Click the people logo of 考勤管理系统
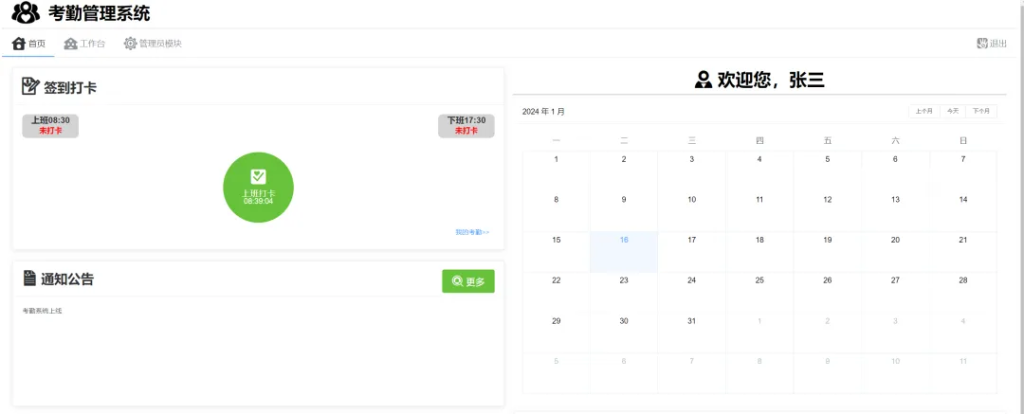The height and width of the screenshot is (414, 1024). pyautogui.click(x=26, y=13)
